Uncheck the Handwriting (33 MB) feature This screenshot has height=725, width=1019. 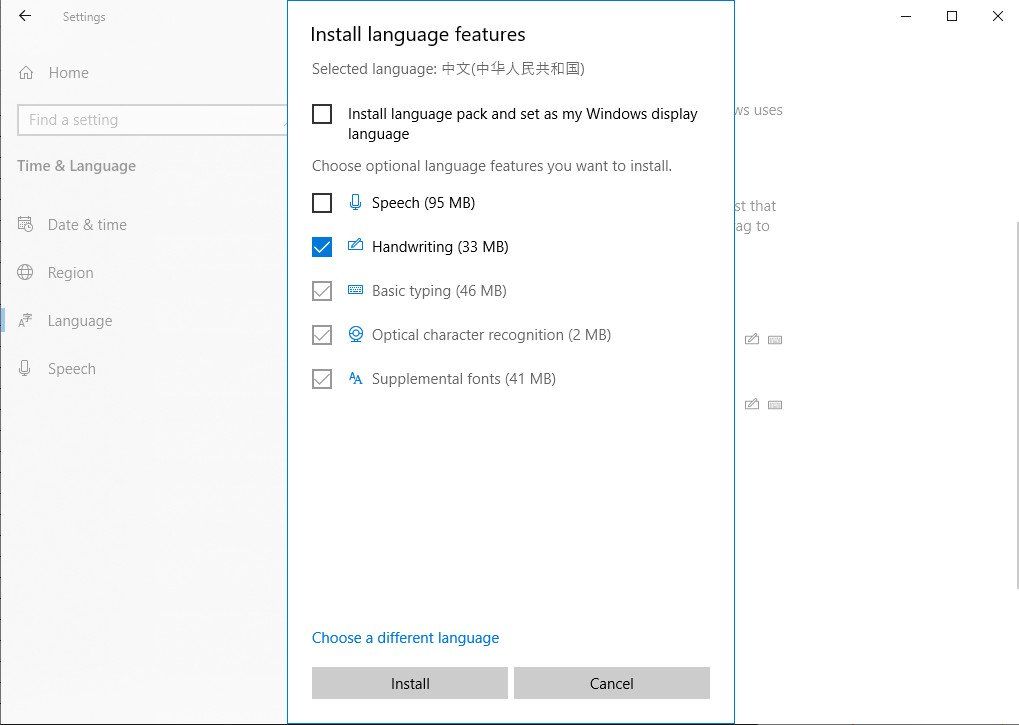[321, 246]
